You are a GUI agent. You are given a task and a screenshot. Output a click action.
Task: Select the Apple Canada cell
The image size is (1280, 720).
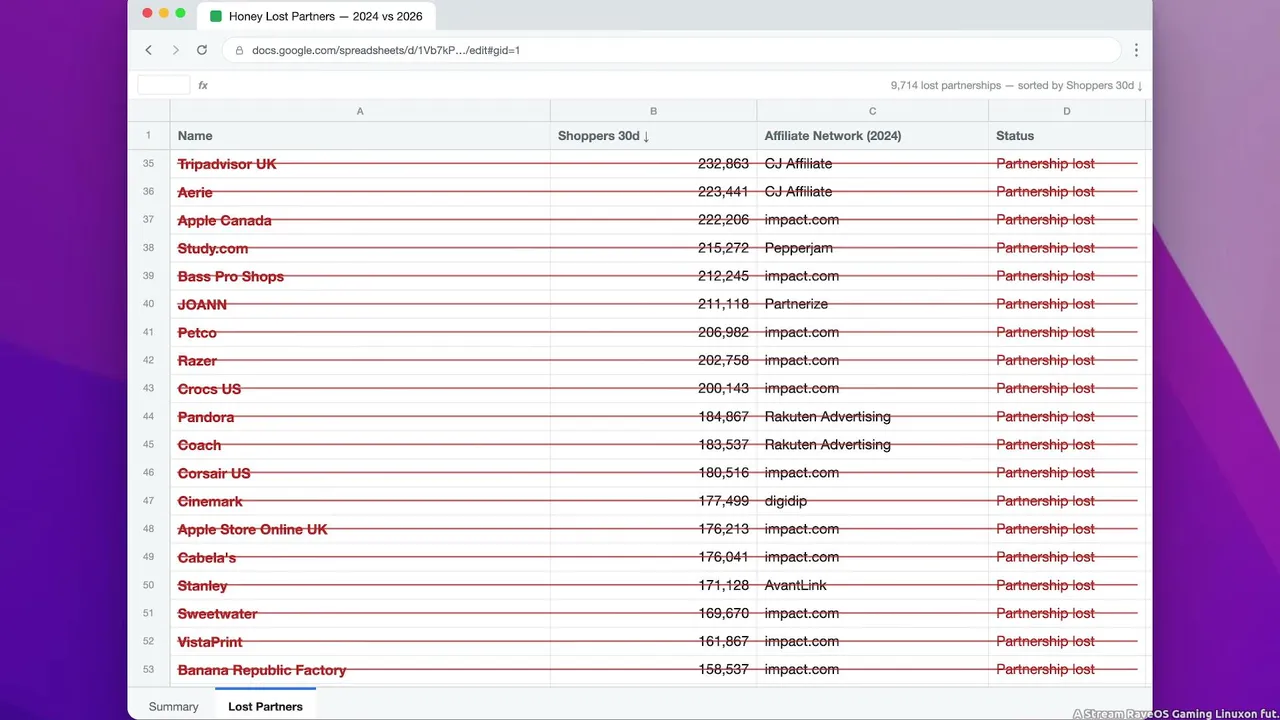[360, 220]
